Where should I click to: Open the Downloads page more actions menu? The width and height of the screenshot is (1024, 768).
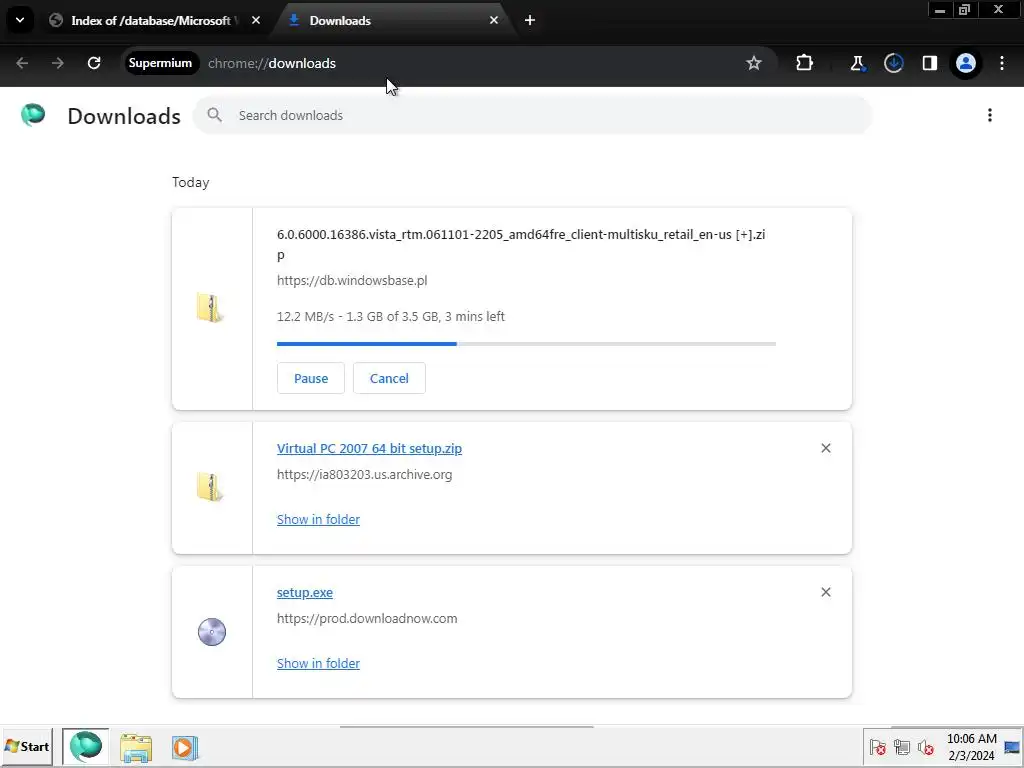[990, 116]
